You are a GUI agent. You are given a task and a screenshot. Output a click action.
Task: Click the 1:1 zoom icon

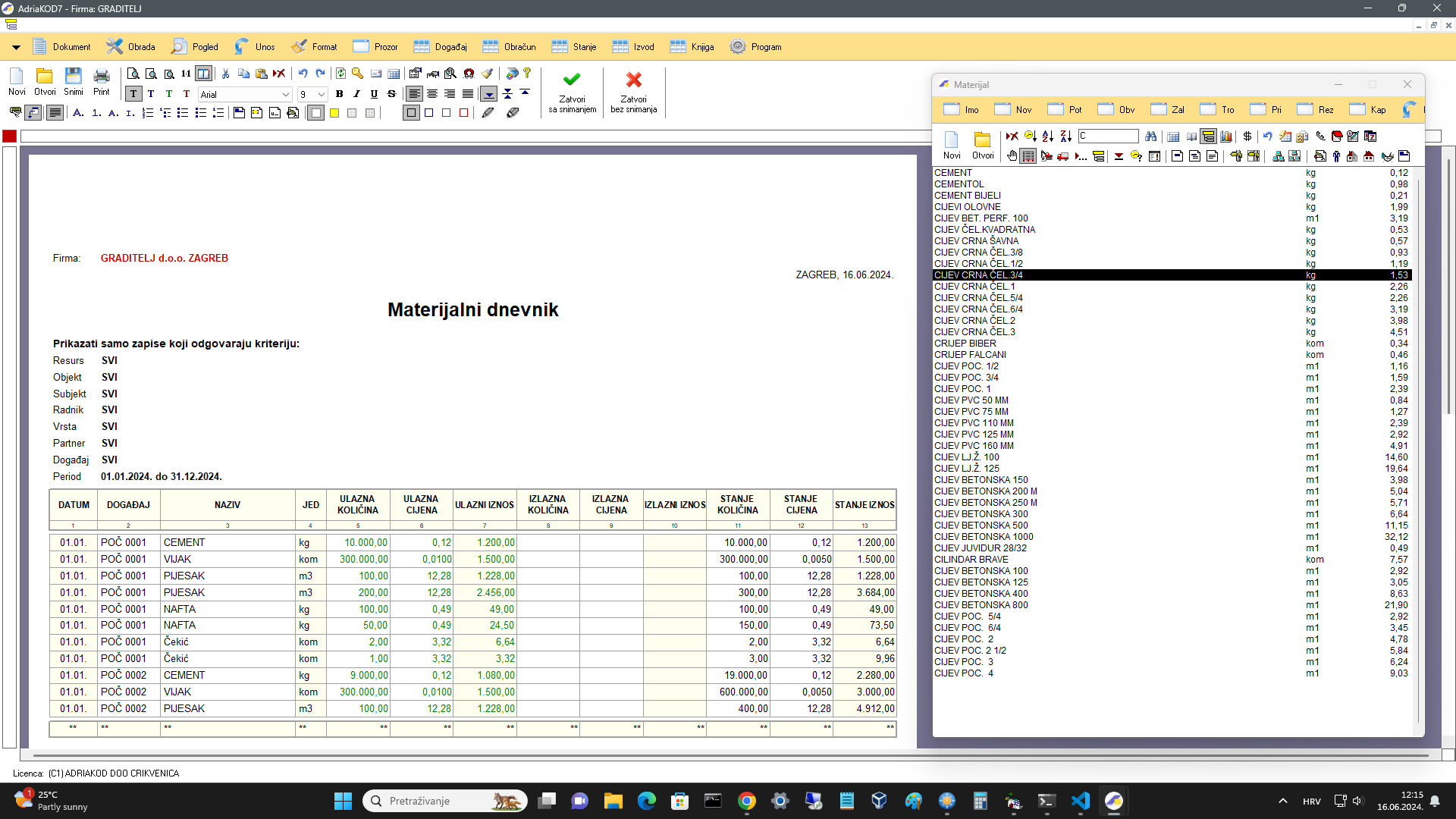pos(186,74)
